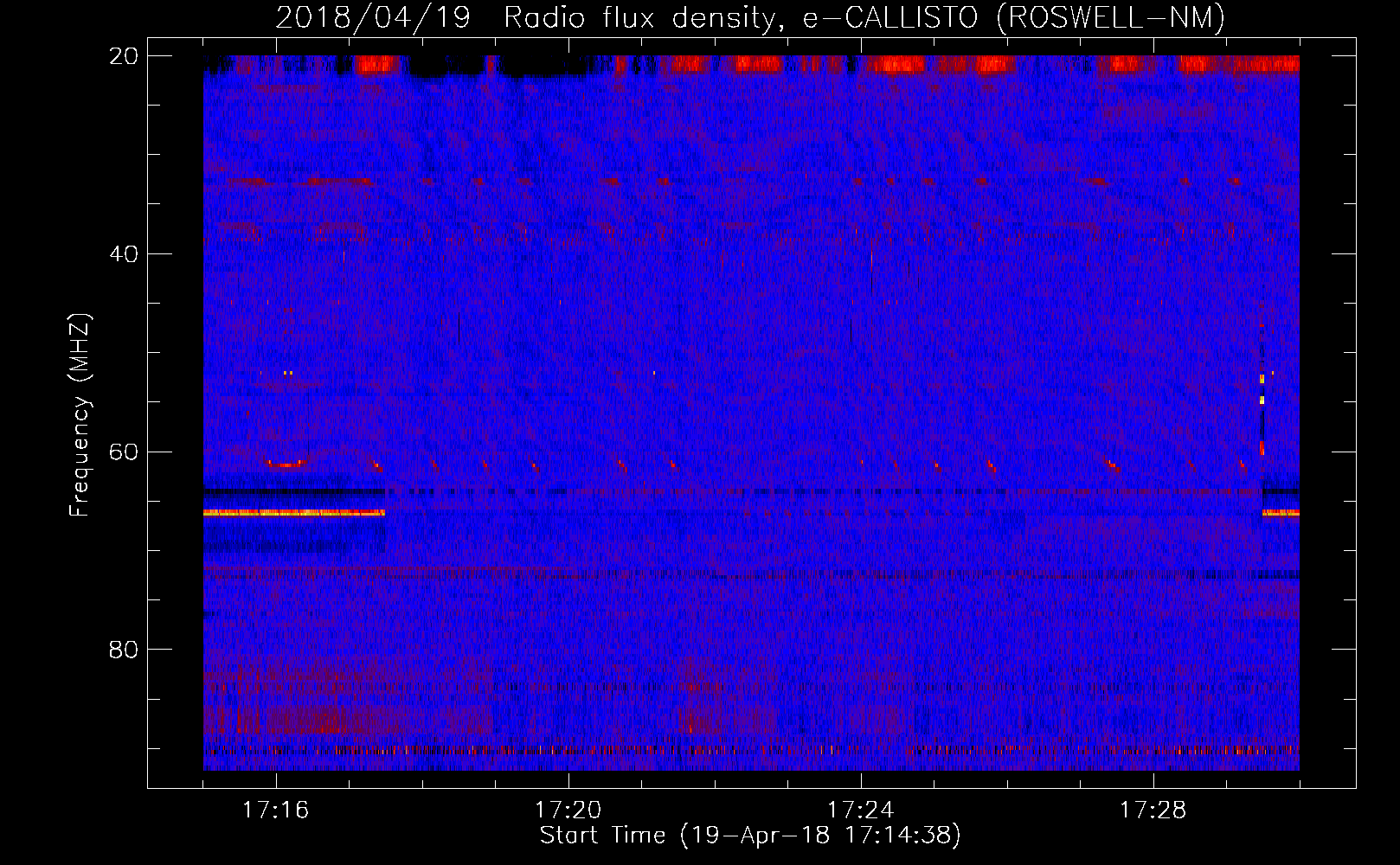This screenshot has height=865, width=1400.
Task: Click the 'Start Time (19-Apr-18 17:14:38)' label
Action: click(x=750, y=836)
